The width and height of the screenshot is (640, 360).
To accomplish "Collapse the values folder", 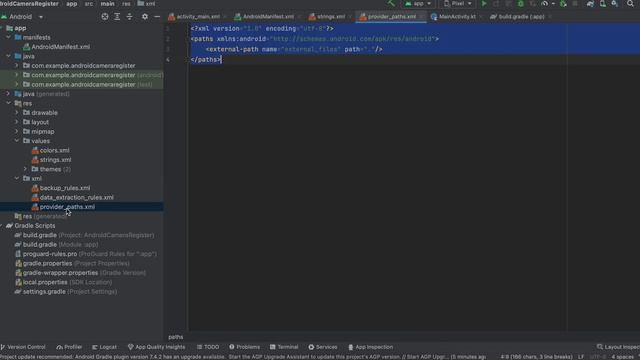I will (17, 141).
